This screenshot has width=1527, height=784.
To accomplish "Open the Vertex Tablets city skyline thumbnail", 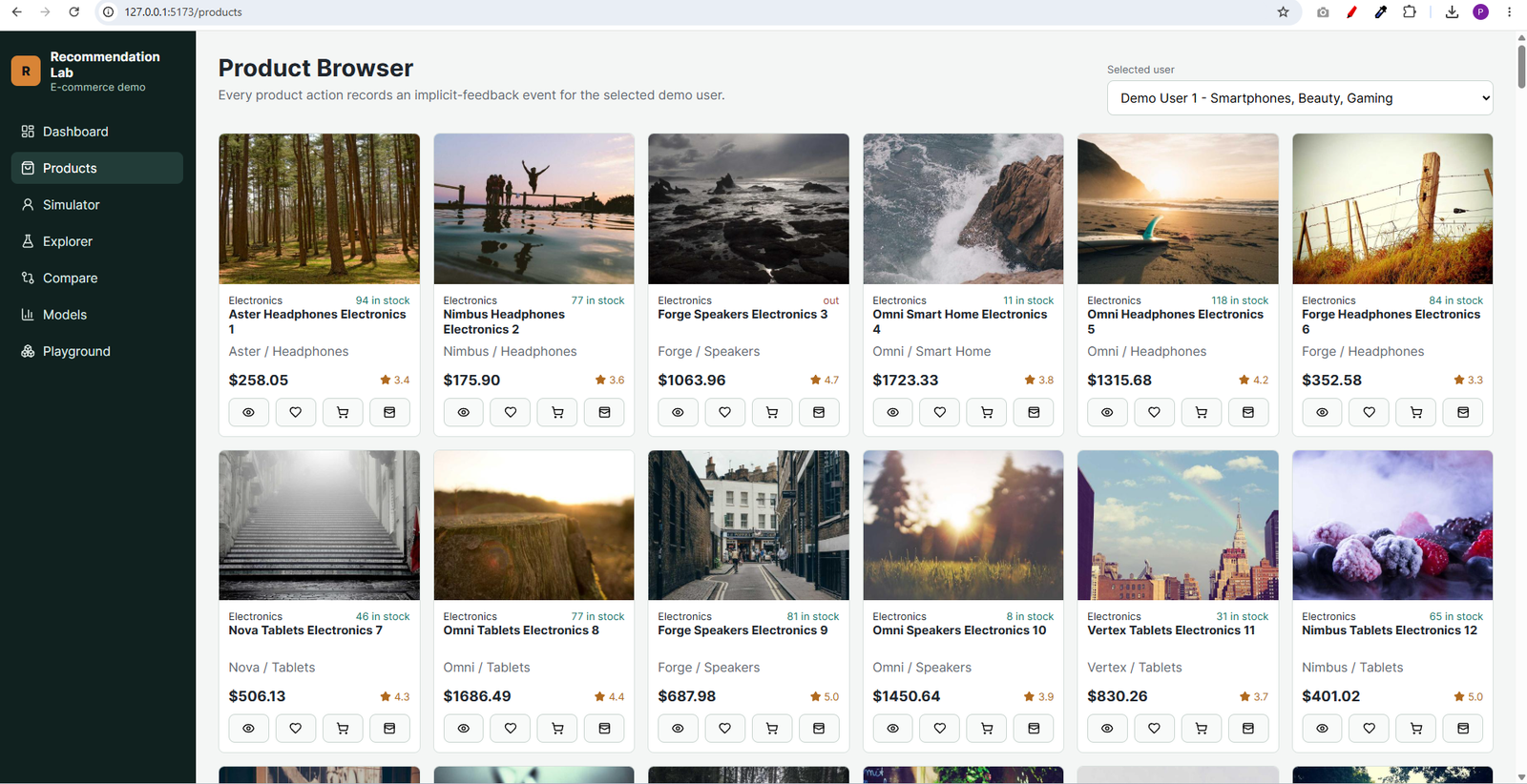I will (x=1178, y=526).
